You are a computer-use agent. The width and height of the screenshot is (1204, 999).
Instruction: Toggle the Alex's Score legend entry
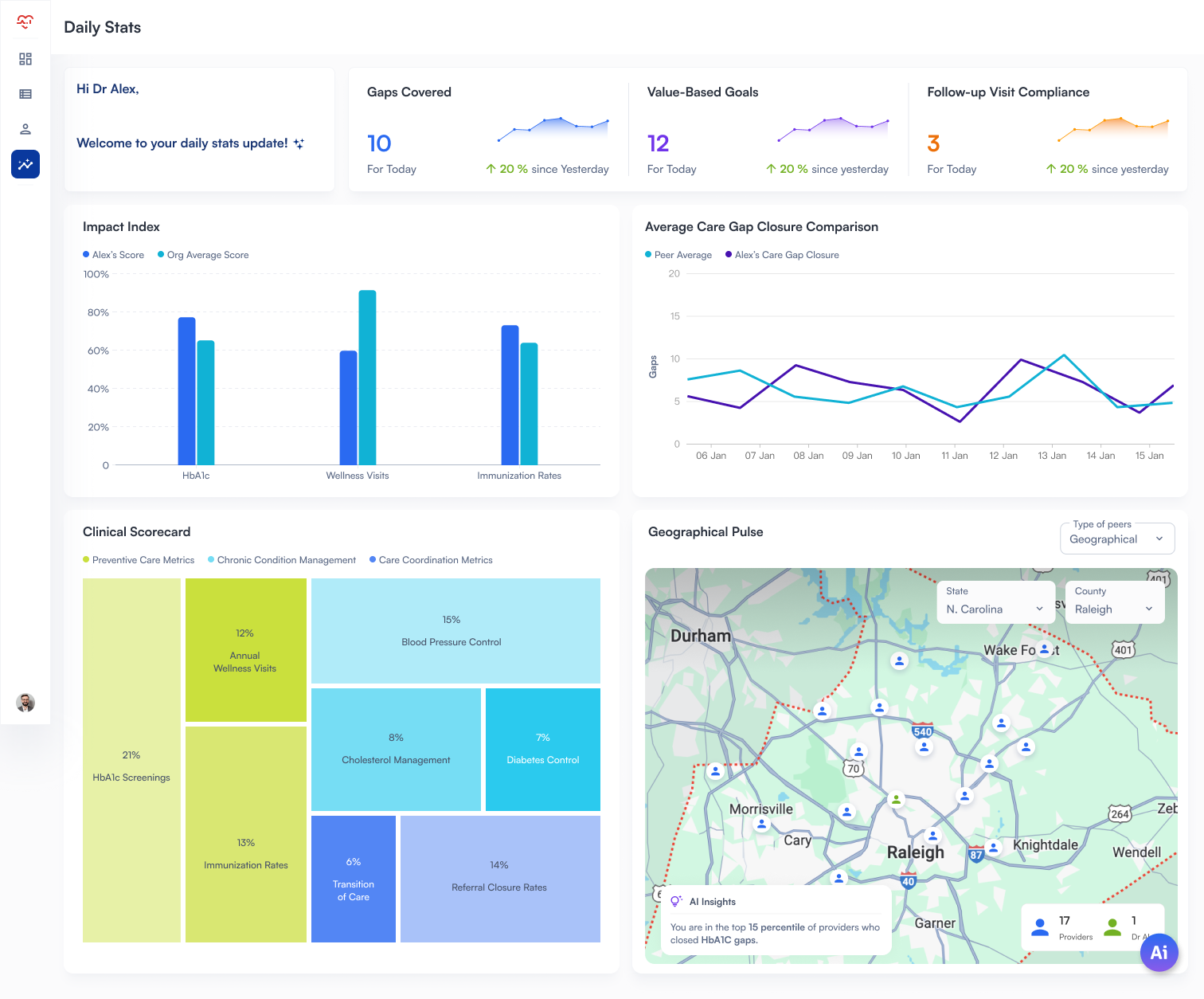pyautogui.click(x=114, y=254)
